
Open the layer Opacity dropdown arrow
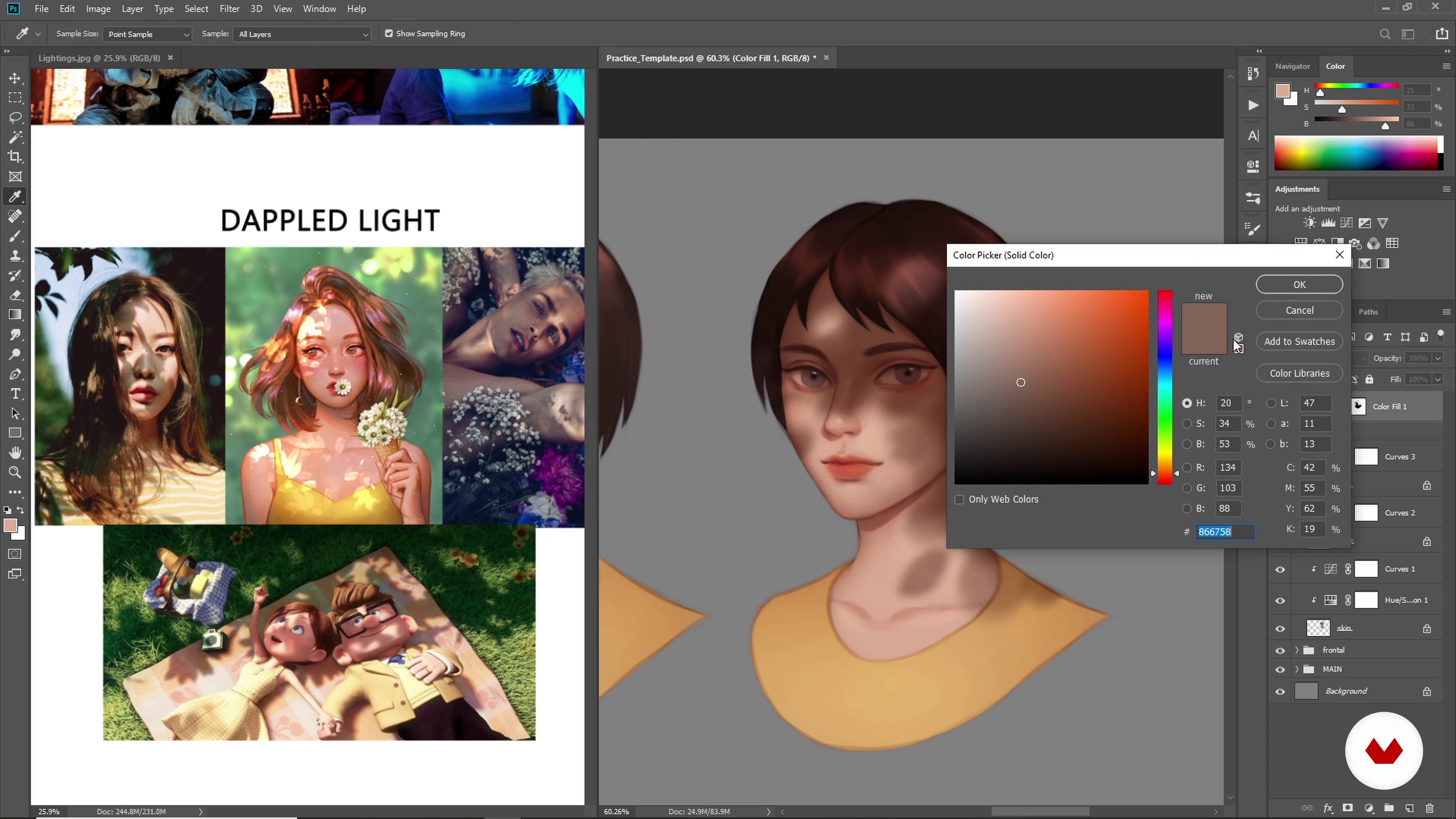[1437, 358]
